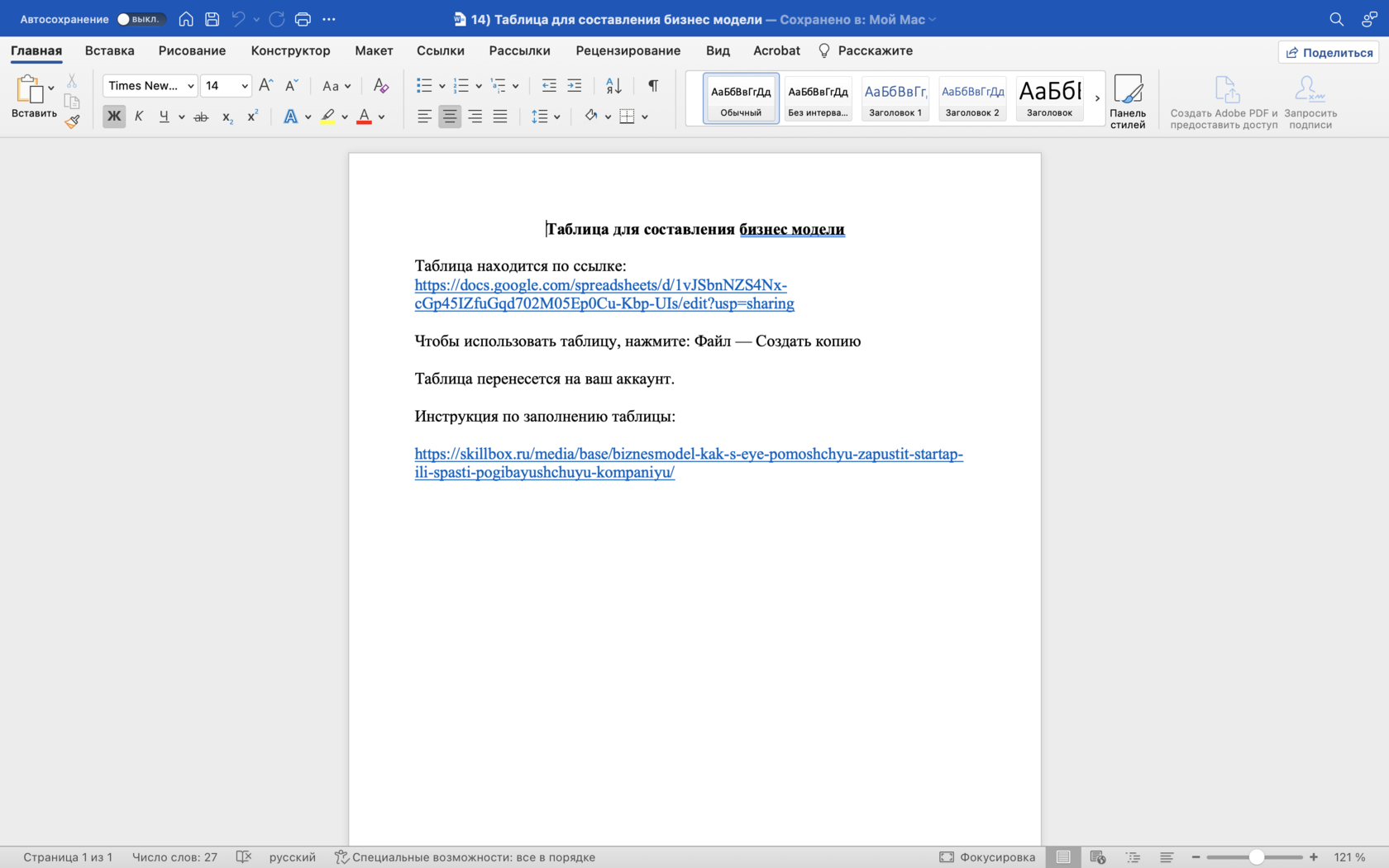This screenshot has width=1389, height=868.
Task: Toggle Bold formatting button
Action: coord(114,117)
